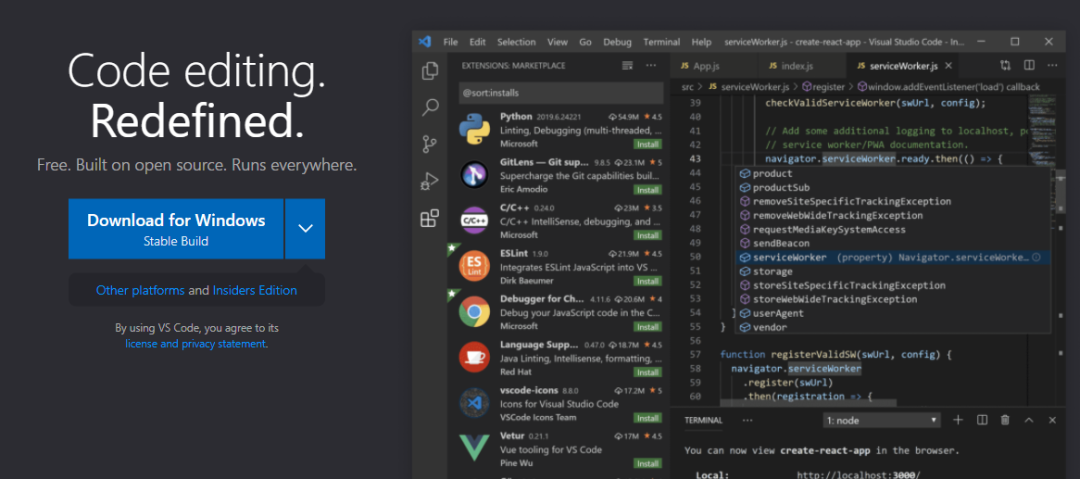The image size is (1080, 479).
Task: Open the Run and Debug icon
Action: click(430, 181)
